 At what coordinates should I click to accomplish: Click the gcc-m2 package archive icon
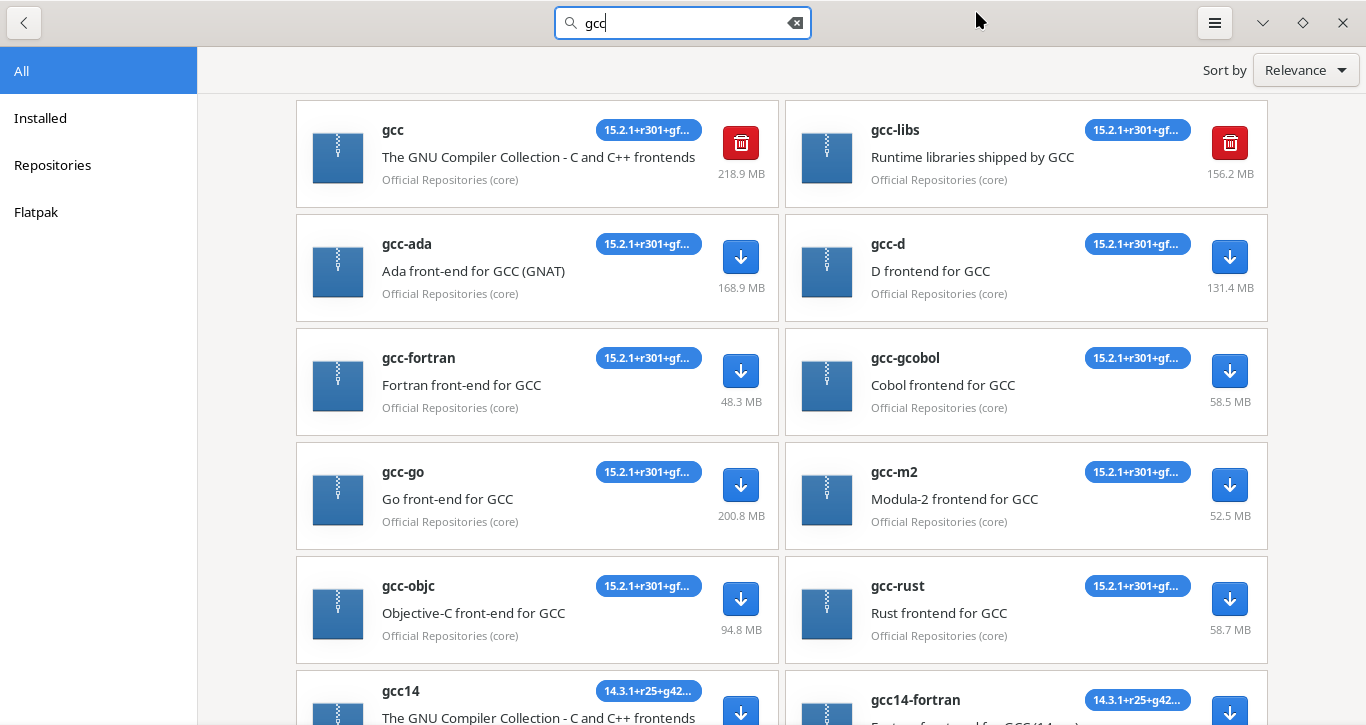pyautogui.click(x=827, y=500)
